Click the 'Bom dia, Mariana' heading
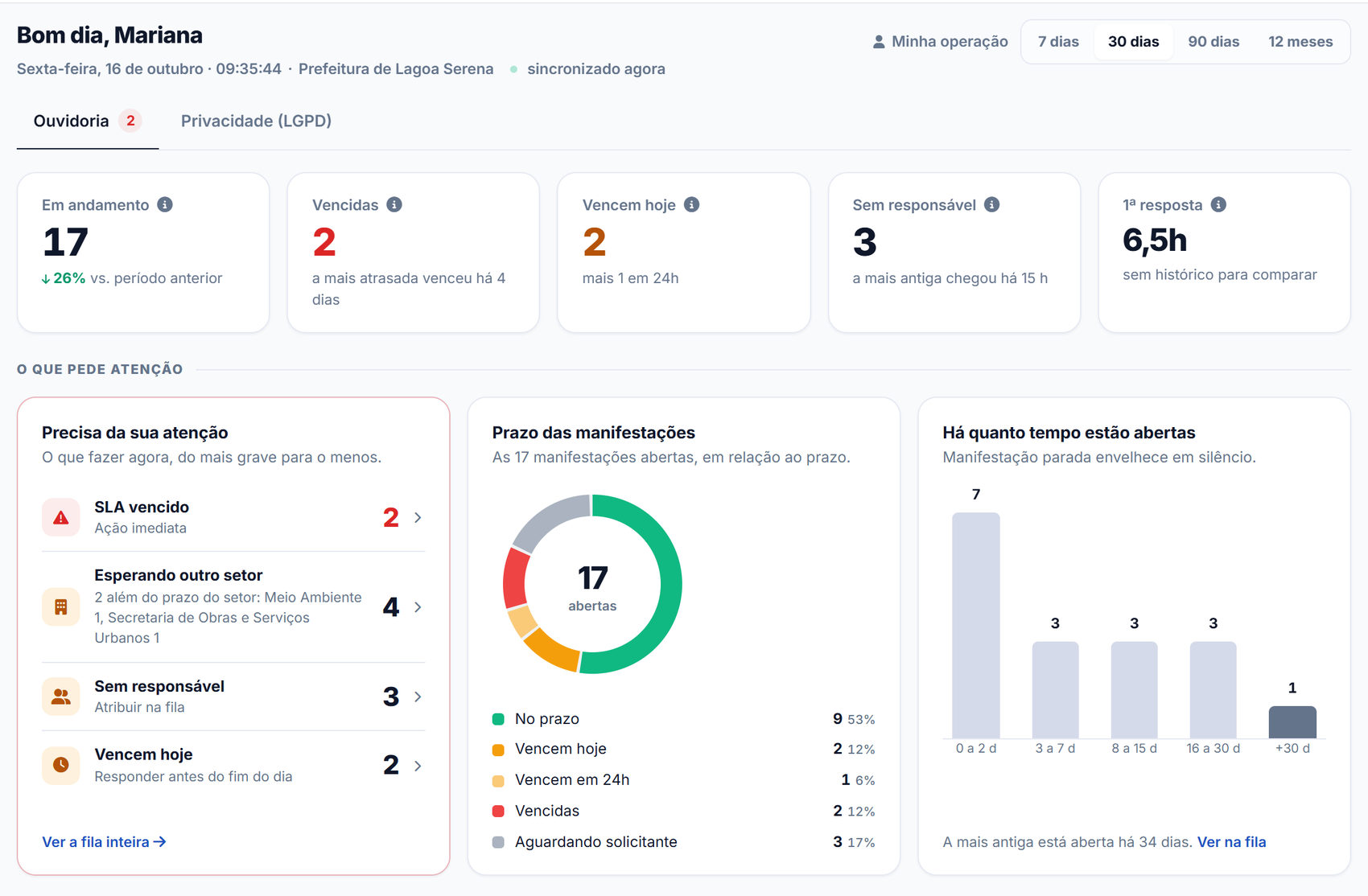Image resolution: width=1368 pixels, height=896 pixels. [109, 35]
